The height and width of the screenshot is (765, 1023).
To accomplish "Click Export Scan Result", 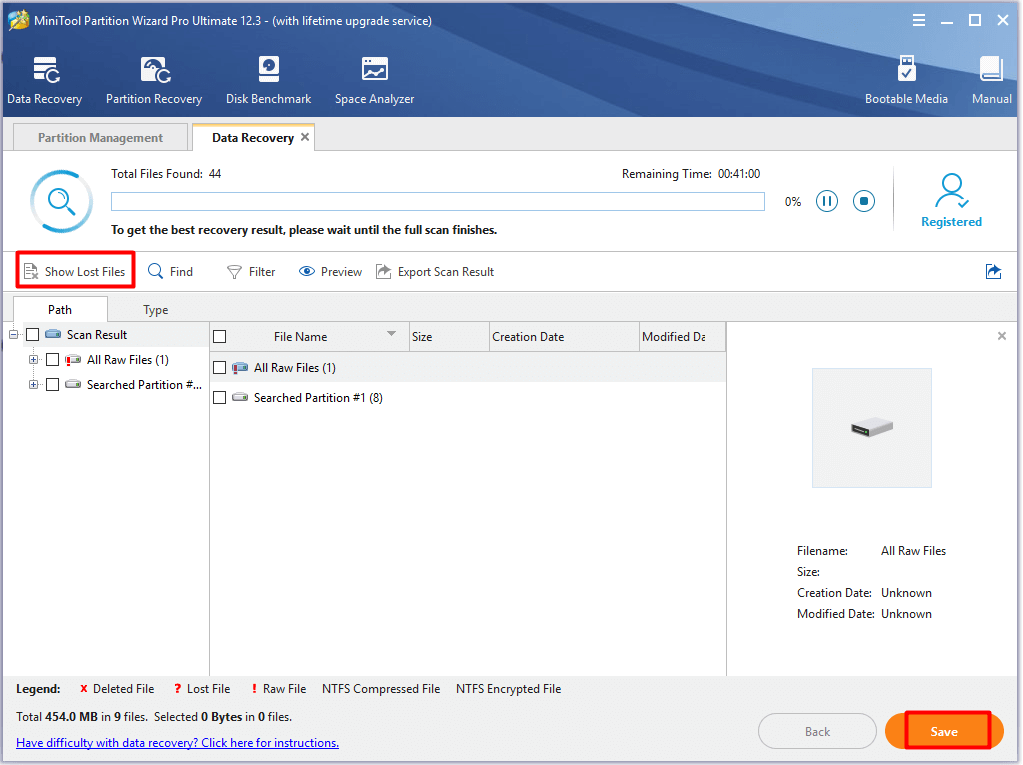I will click(x=435, y=271).
